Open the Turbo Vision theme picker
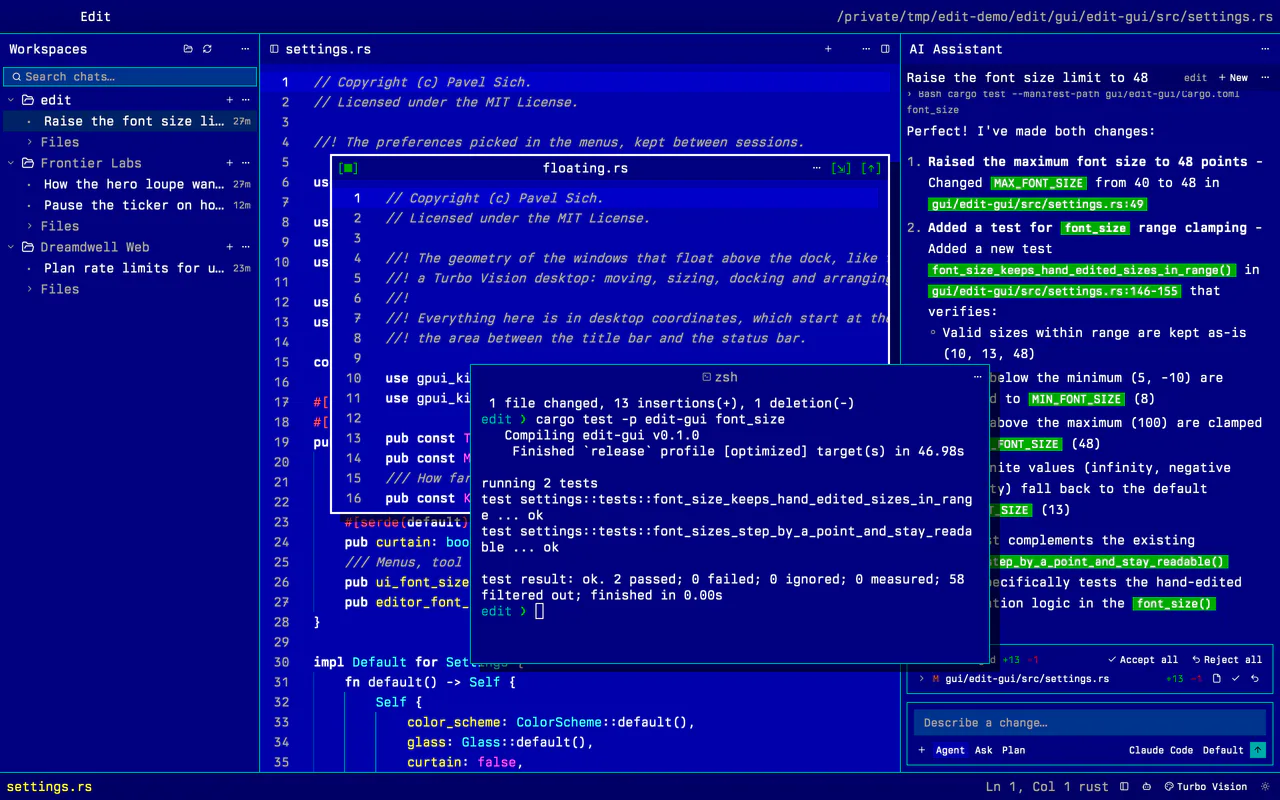This screenshot has width=1280, height=800. click(1205, 787)
